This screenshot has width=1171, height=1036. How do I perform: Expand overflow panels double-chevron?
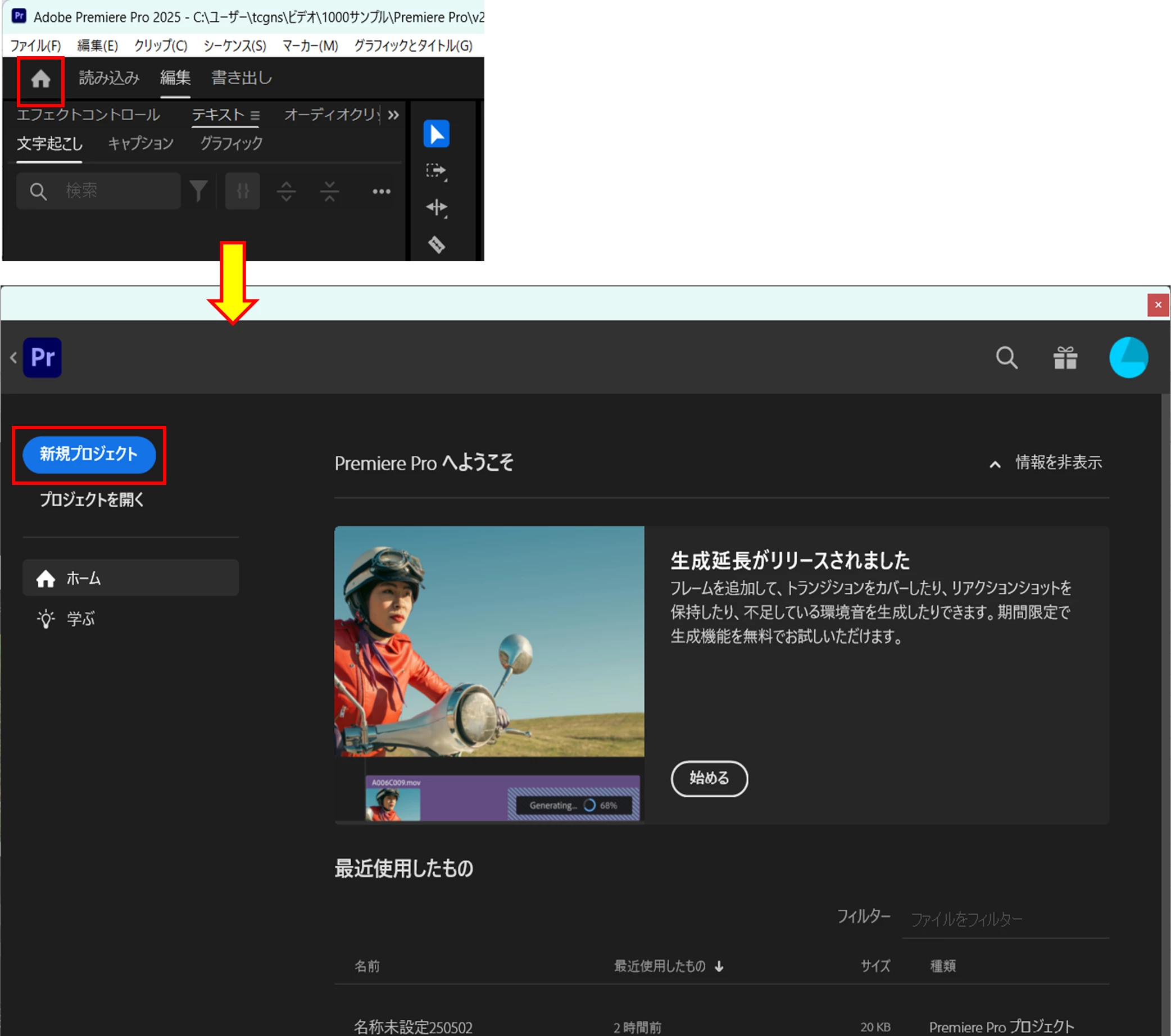tap(393, 115)
